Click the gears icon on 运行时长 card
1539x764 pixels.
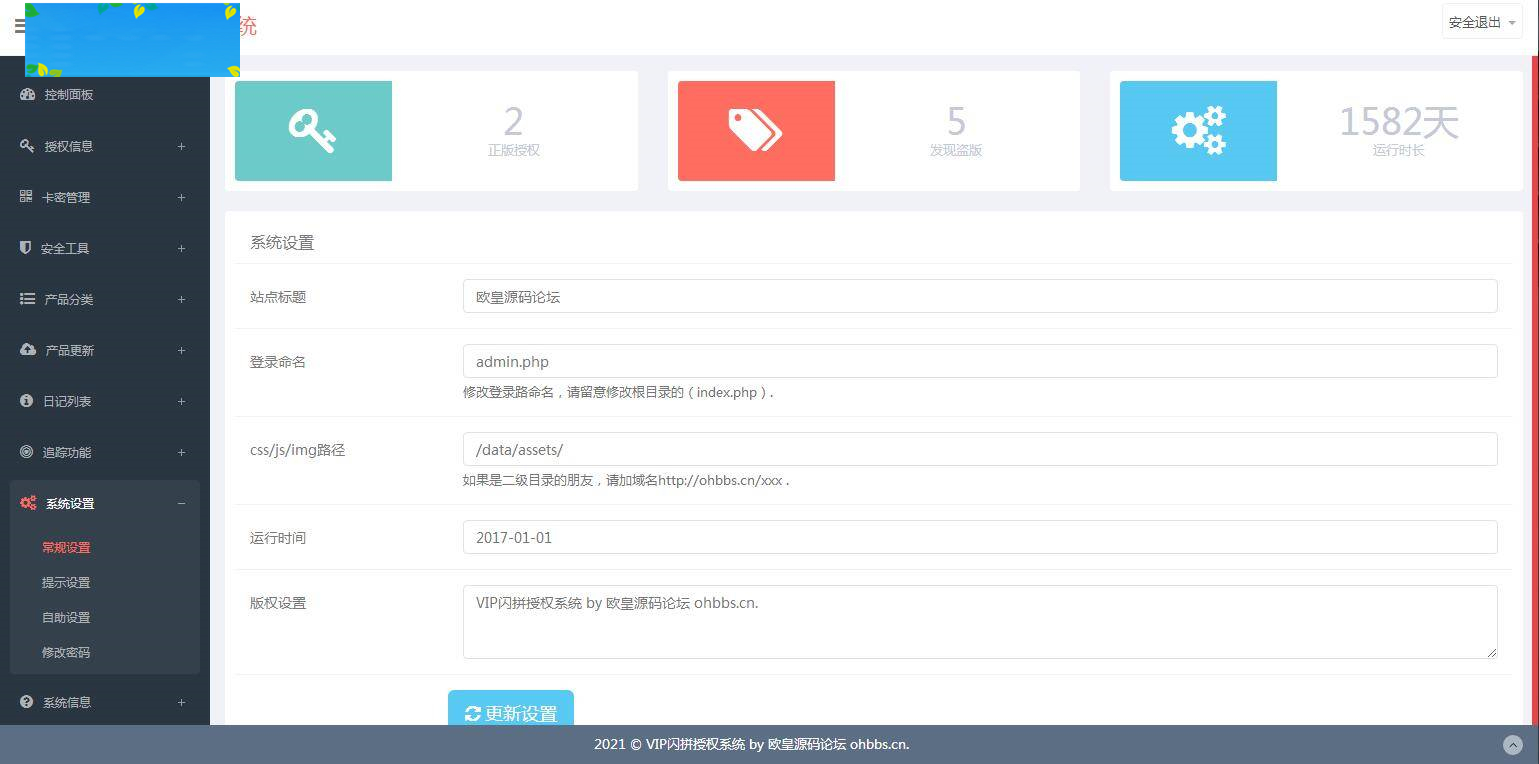[x=1198, y=130]
